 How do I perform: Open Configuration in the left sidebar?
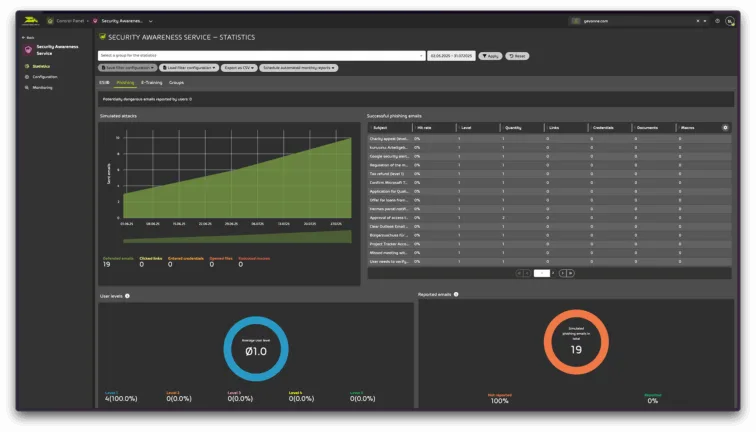click(x=45, y=77)
